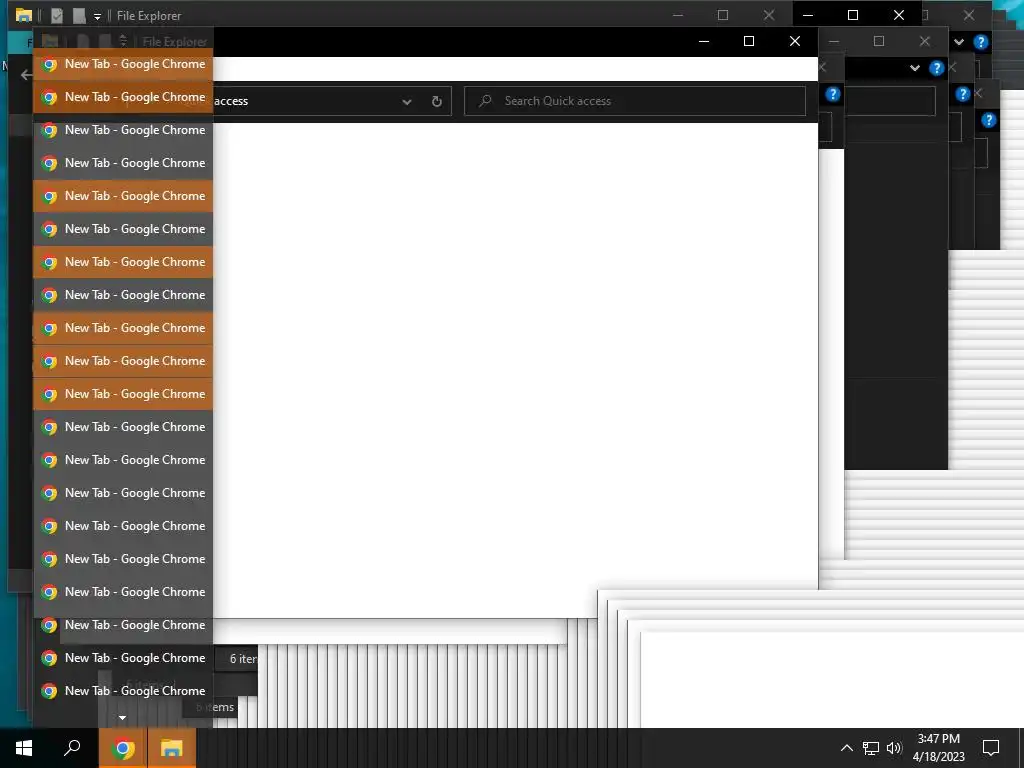Image resolution: width=1024 pixels, height=768 pixels.
Task: Focus the Search Quick access field
Action: [x=635, y=101]
